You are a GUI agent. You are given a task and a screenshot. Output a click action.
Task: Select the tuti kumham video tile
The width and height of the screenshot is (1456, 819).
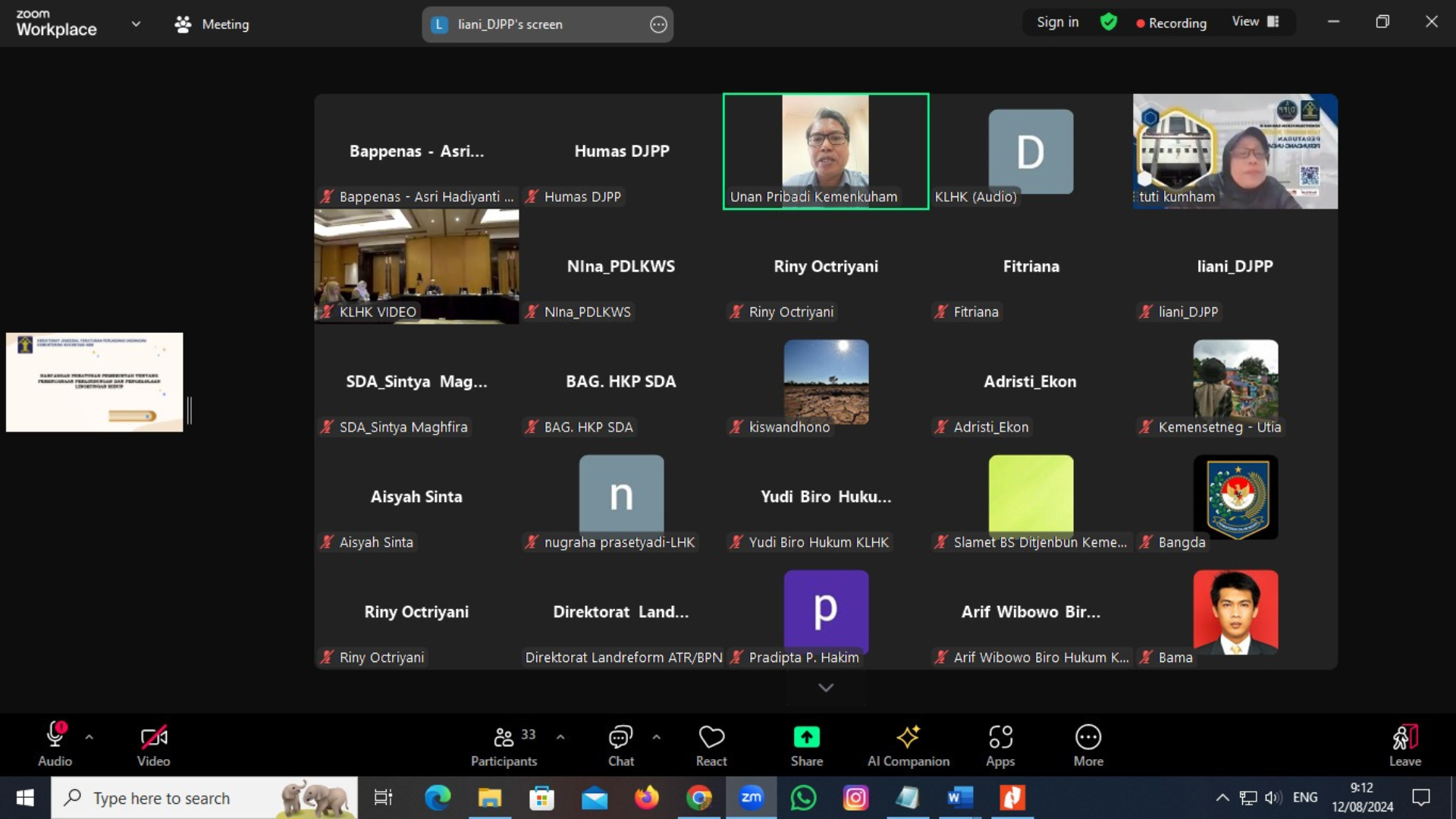(1235, 151)
